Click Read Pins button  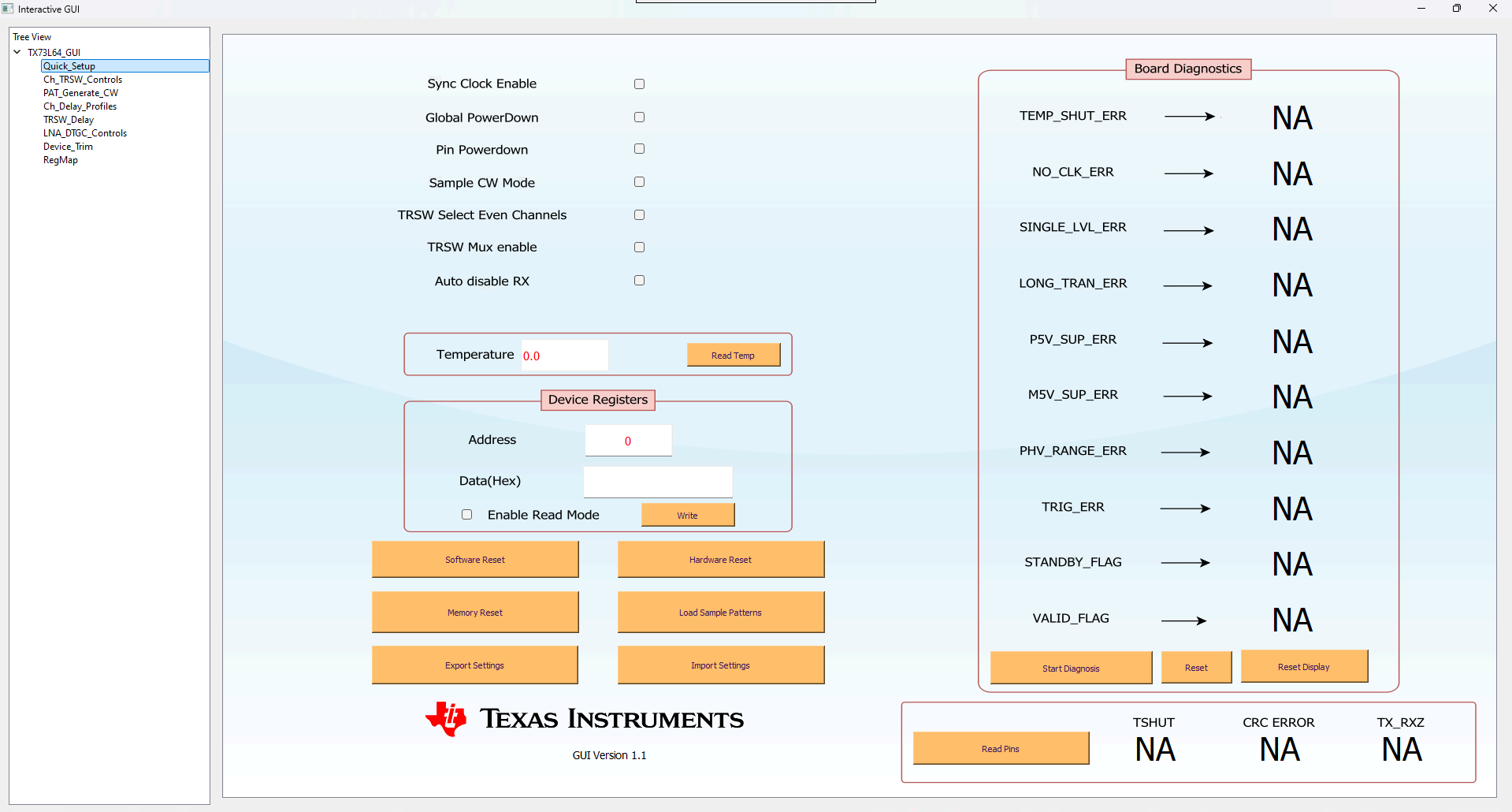pos(1000,747)
